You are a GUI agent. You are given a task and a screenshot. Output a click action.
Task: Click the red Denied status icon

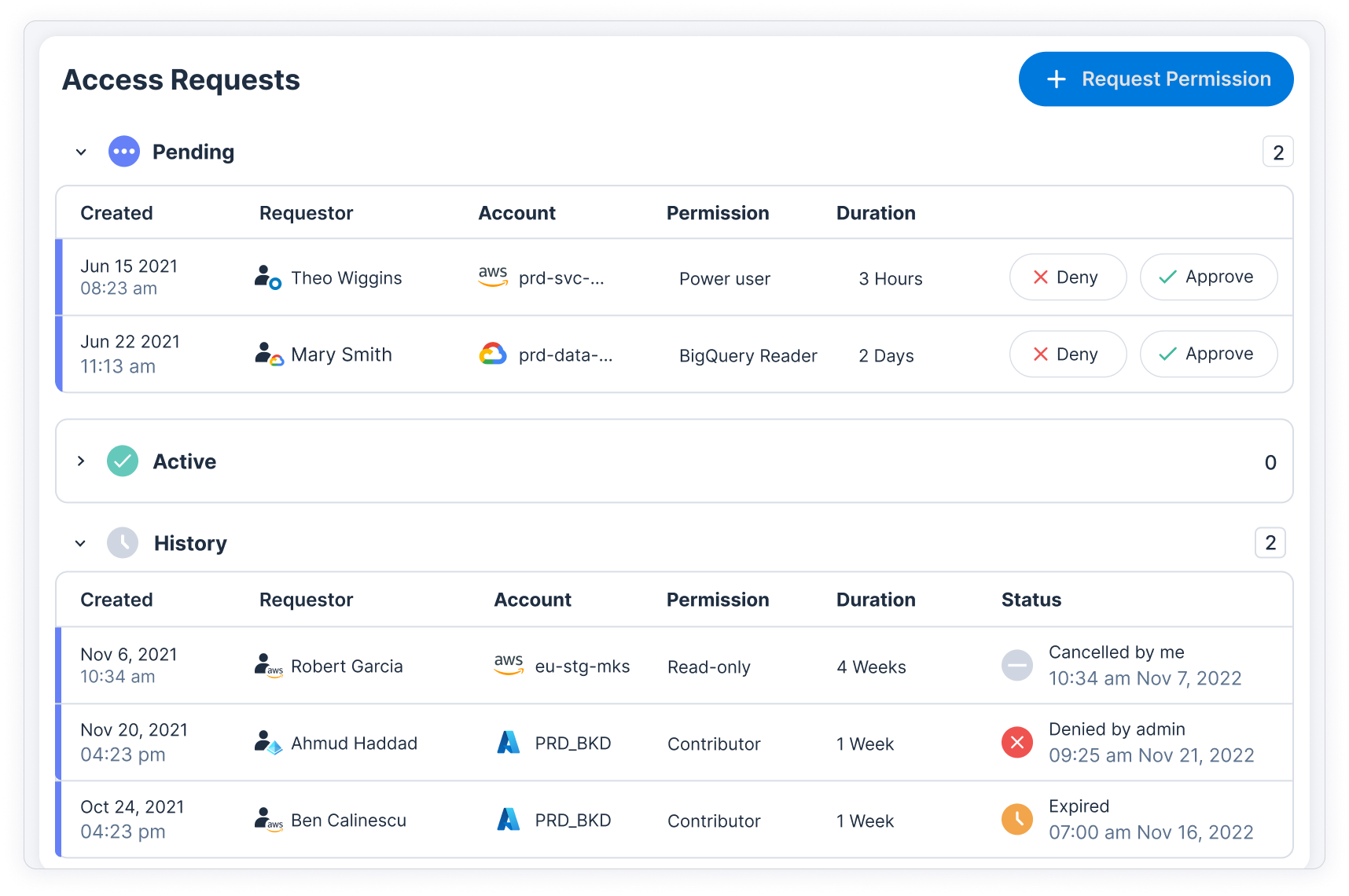pyautogui.click(x=1017, y=743)
